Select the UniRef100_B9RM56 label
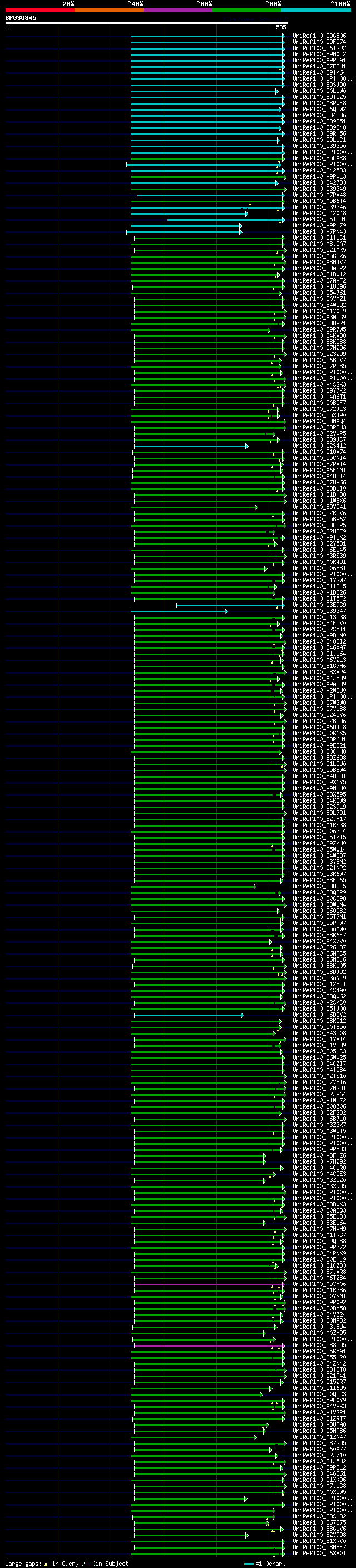 pyautogui.click(x=319, y=134)
